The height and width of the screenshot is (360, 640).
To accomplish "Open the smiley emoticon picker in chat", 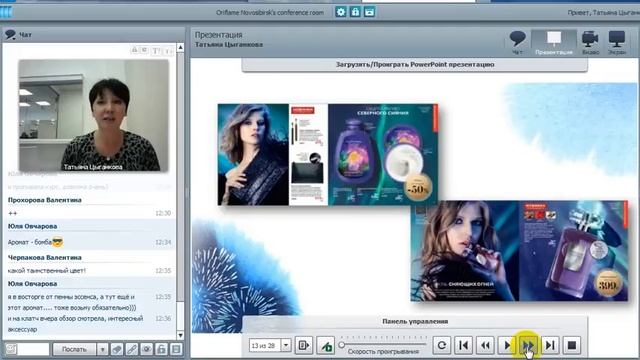I will 10,349.
